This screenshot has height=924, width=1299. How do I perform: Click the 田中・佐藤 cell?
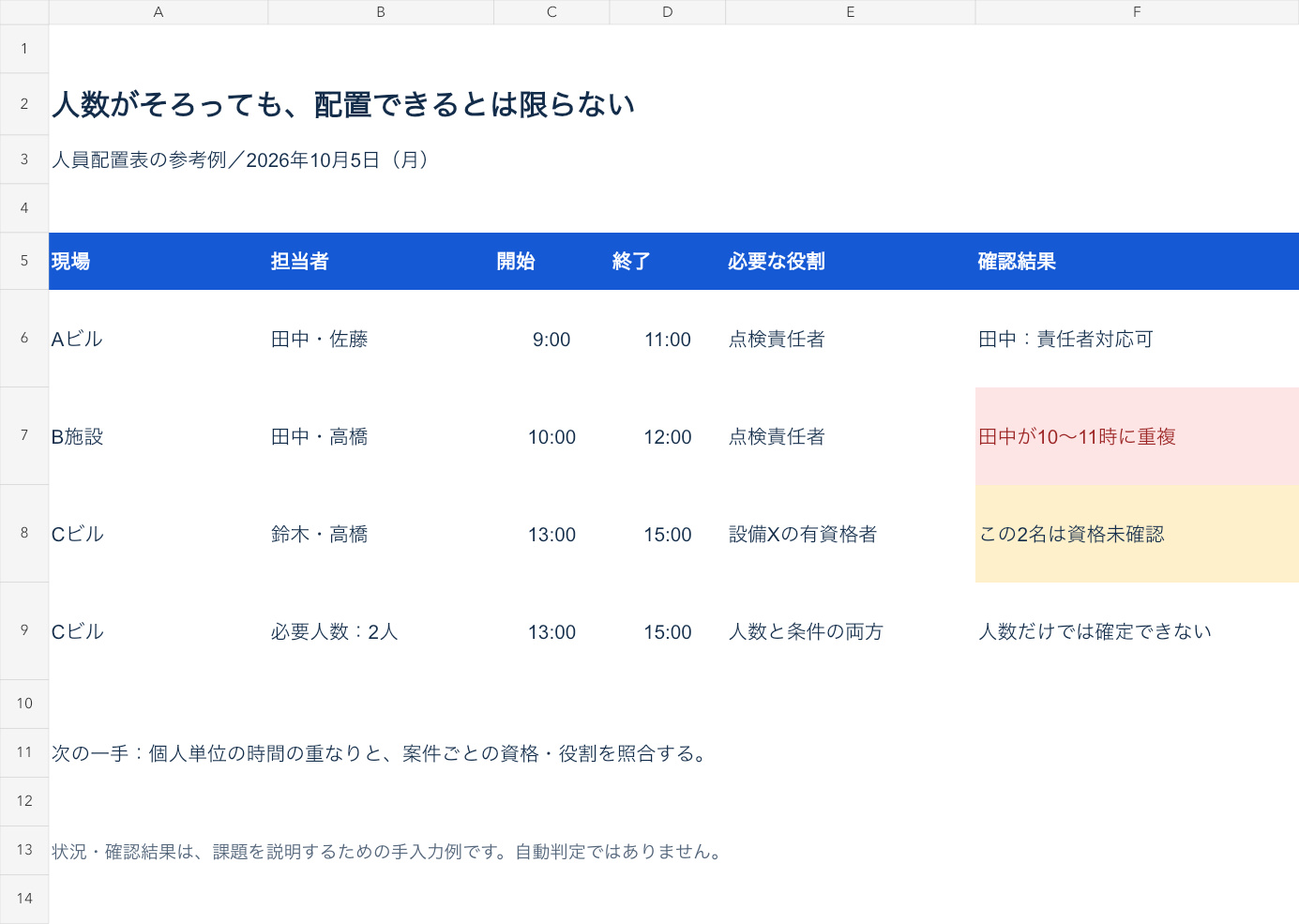pos(381,339)
